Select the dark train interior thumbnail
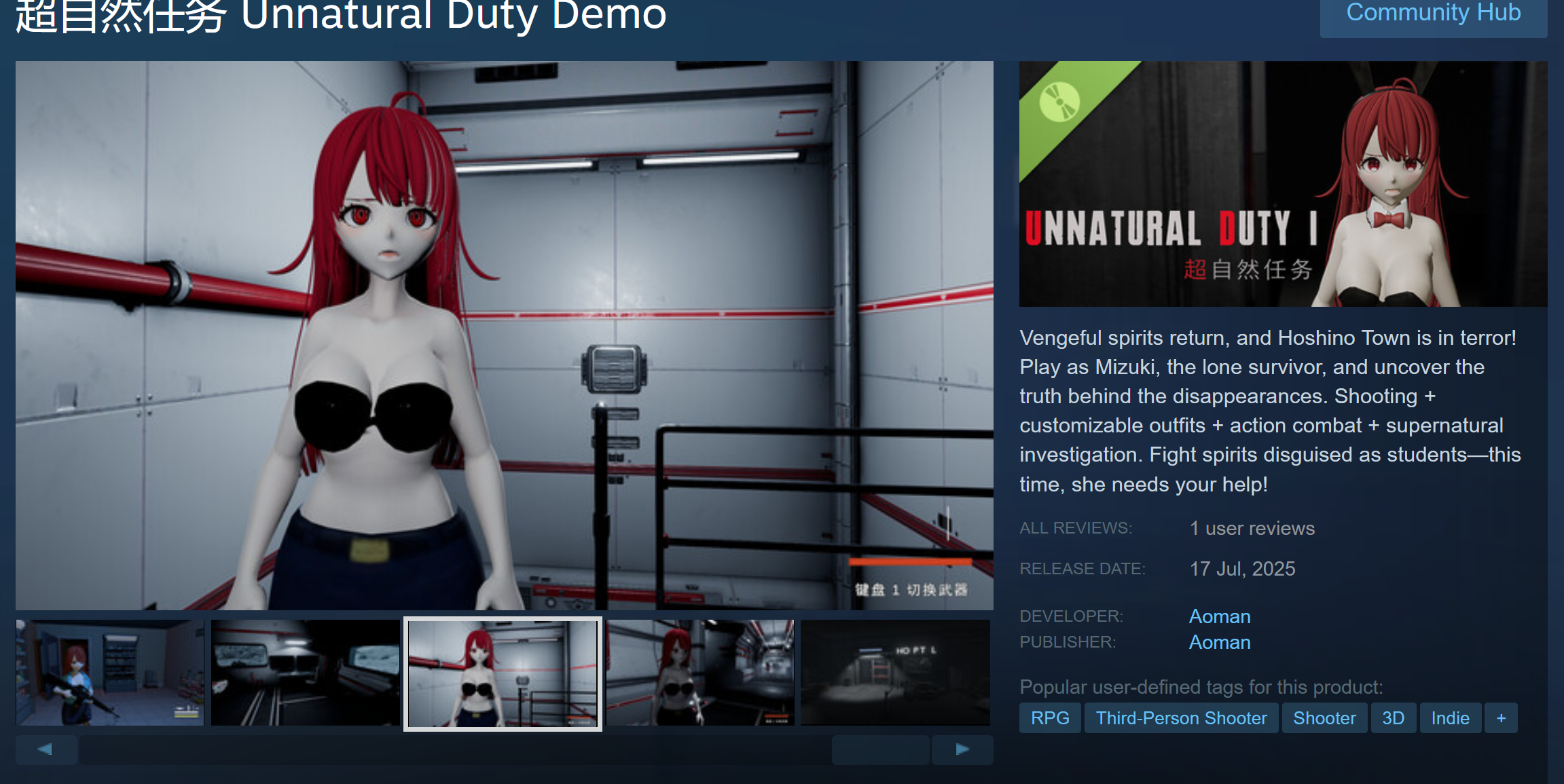Image resolution: width=1564 pixels, height=784 pixels. 306,673
